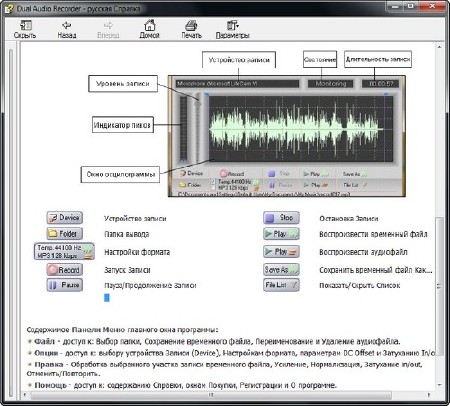Click the Device button image in legend
The width and height of the screenshot is (450, 406).
64,218
